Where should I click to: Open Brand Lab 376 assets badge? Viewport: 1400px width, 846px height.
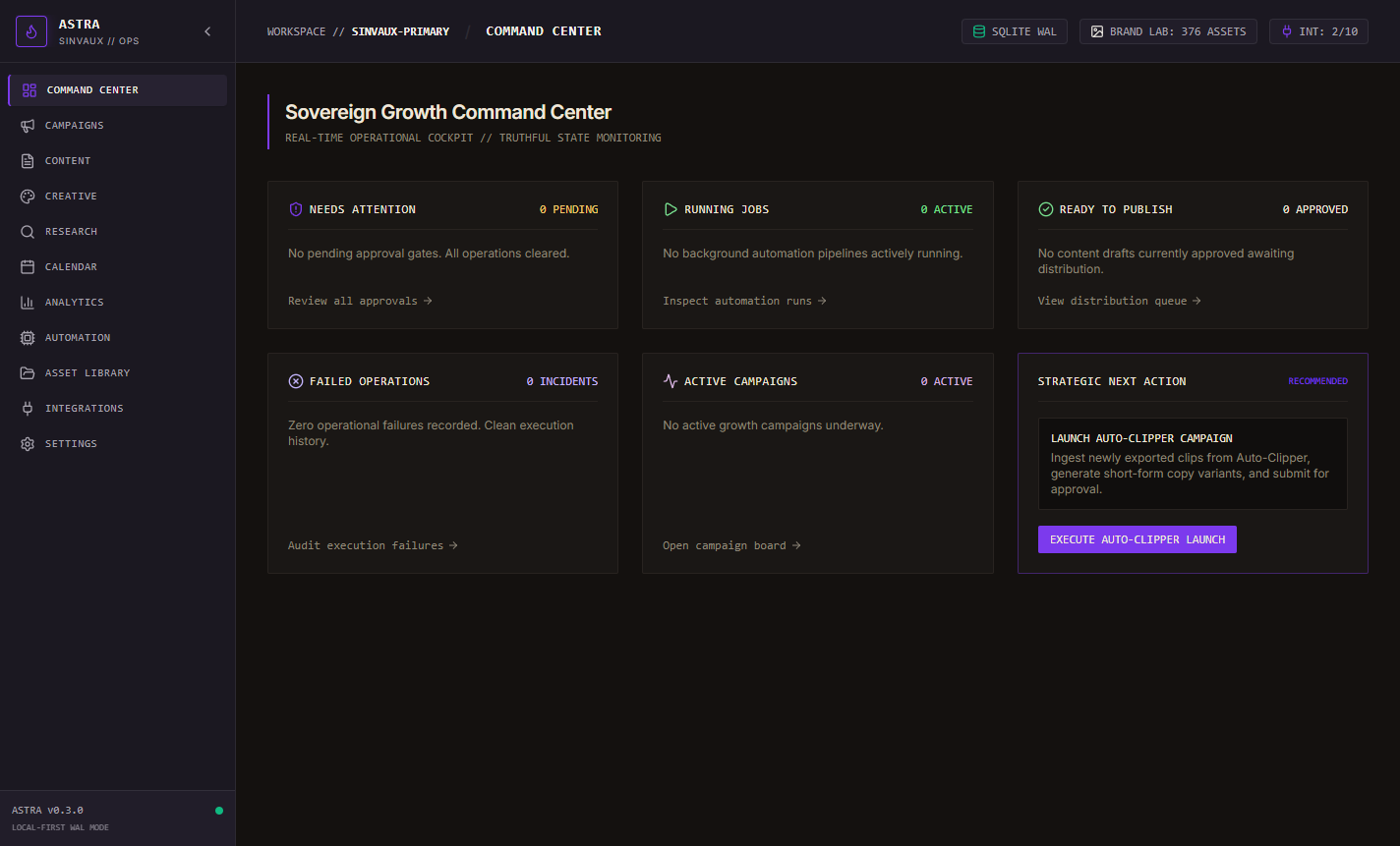click(1168, 31)
